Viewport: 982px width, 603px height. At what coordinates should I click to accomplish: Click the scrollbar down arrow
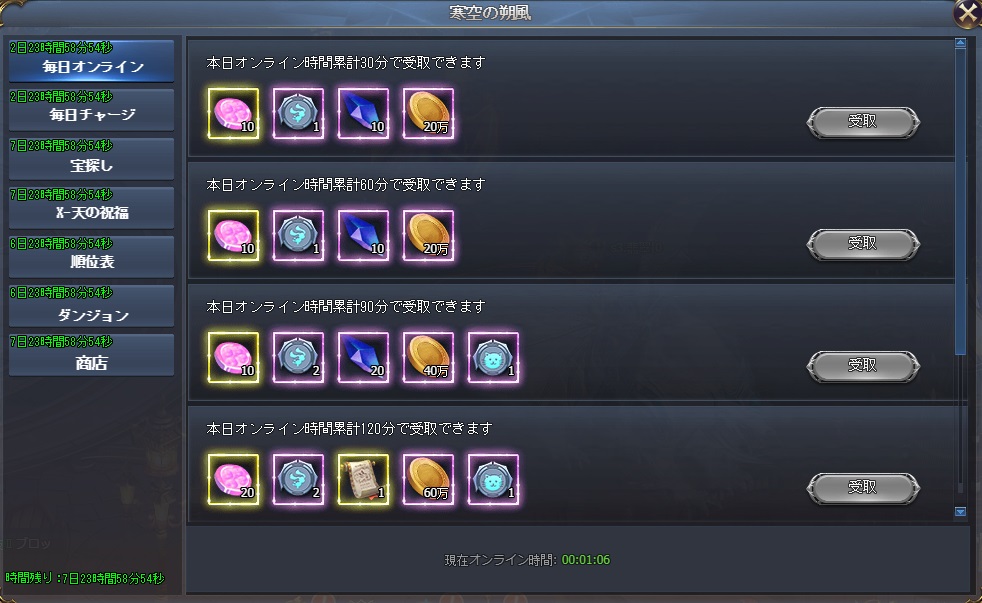coord(960,512)
